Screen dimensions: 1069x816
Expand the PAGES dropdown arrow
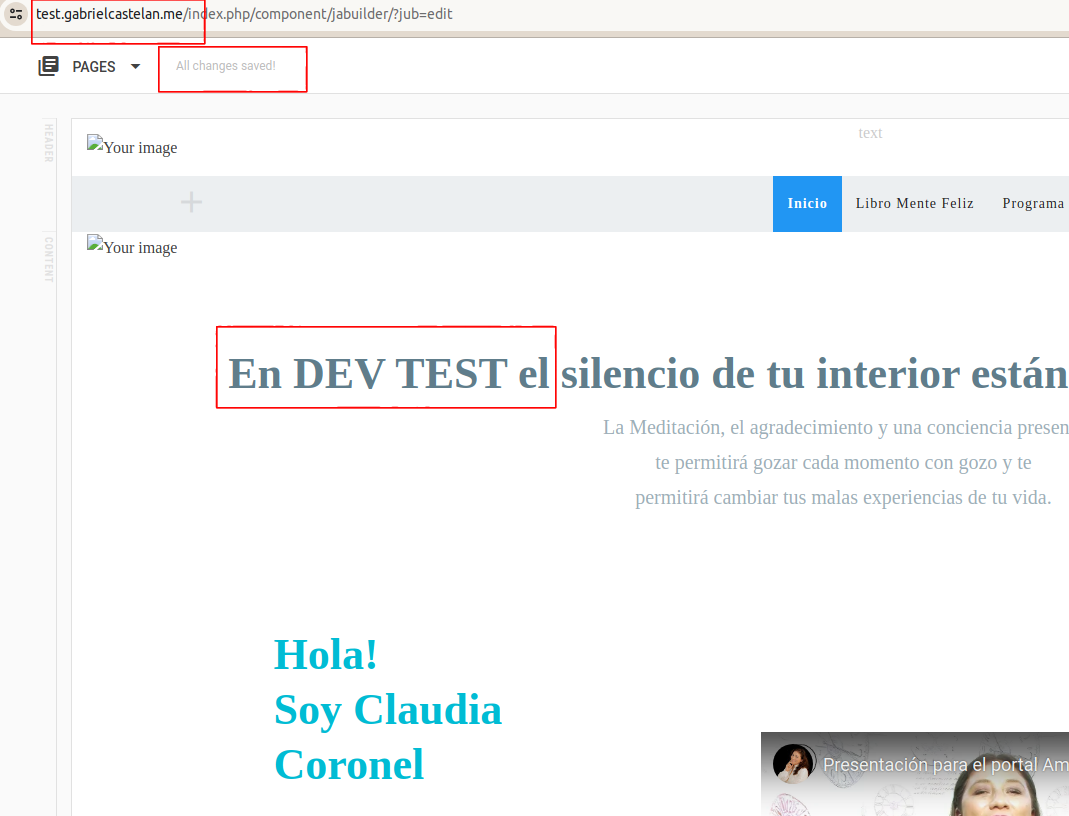[x=135, y=66]
